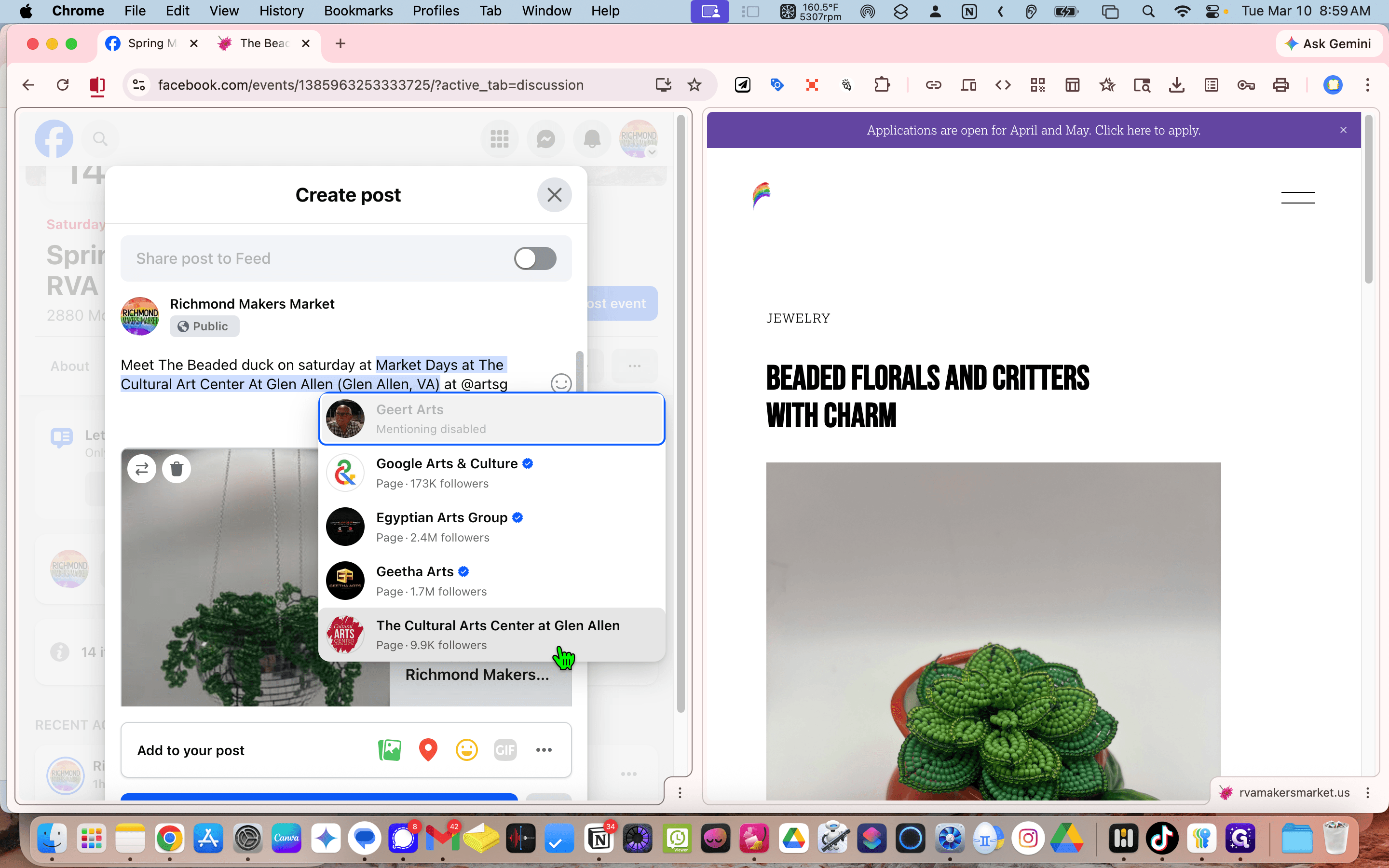Open the hamburger menu on rvamakersmarket site

coord(1298,198)
